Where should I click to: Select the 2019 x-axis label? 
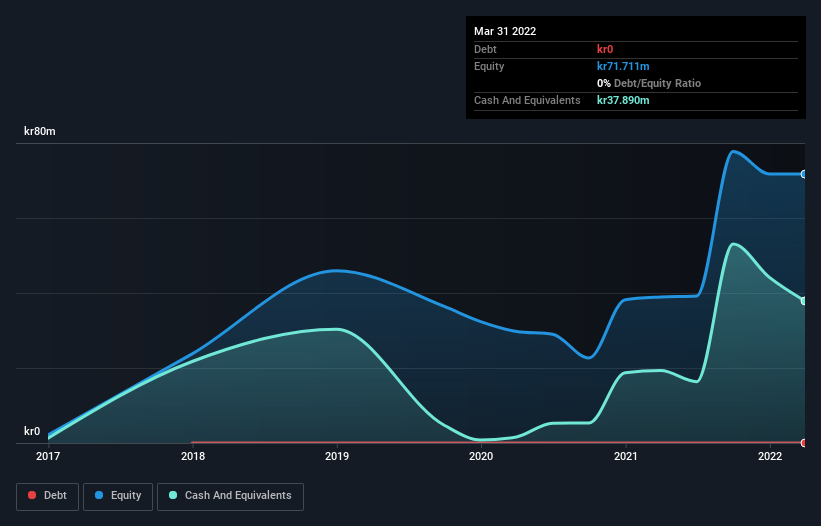click(337, 456)
